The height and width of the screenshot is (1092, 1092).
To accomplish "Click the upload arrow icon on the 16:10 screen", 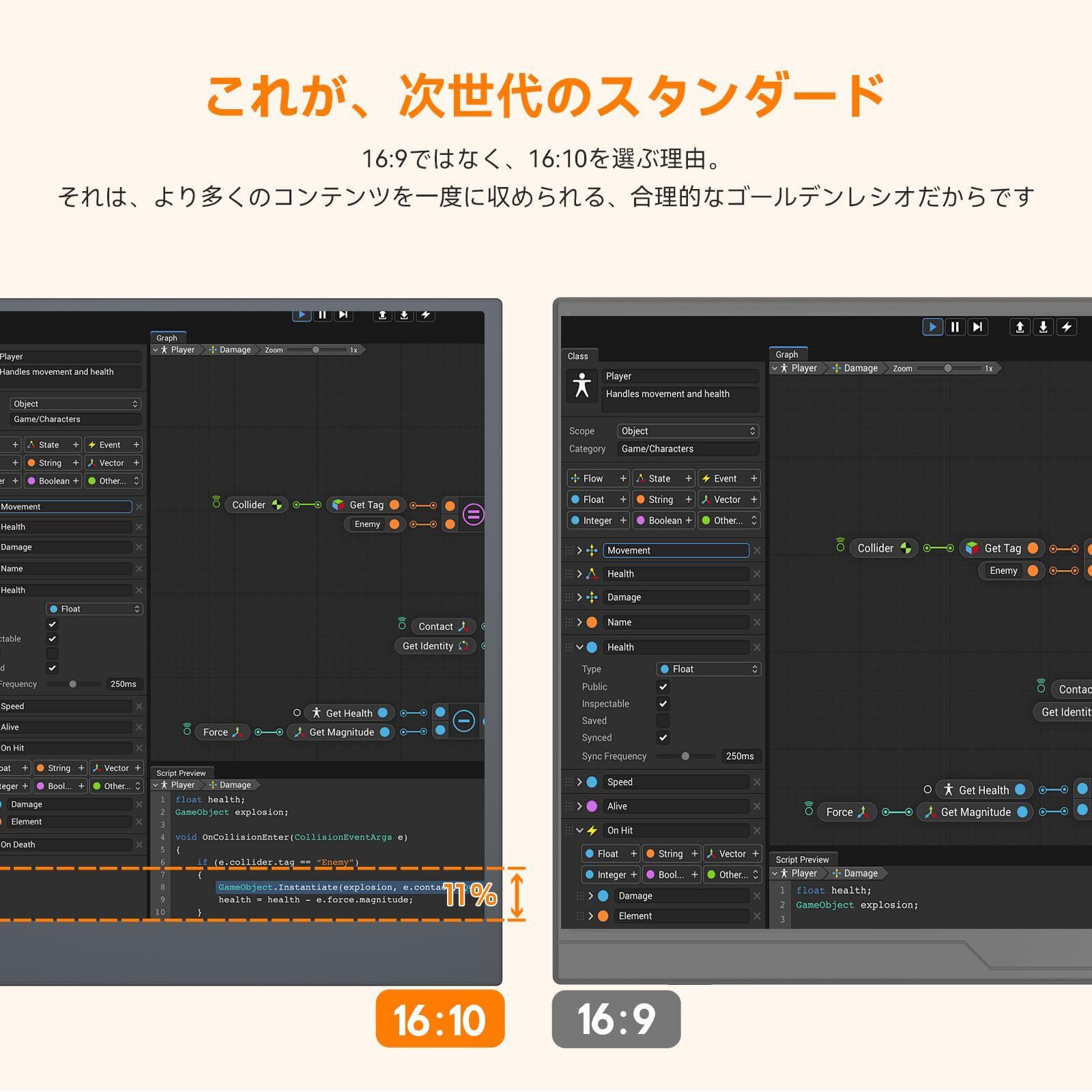I will pyautogui.click(x=382, y=314).
